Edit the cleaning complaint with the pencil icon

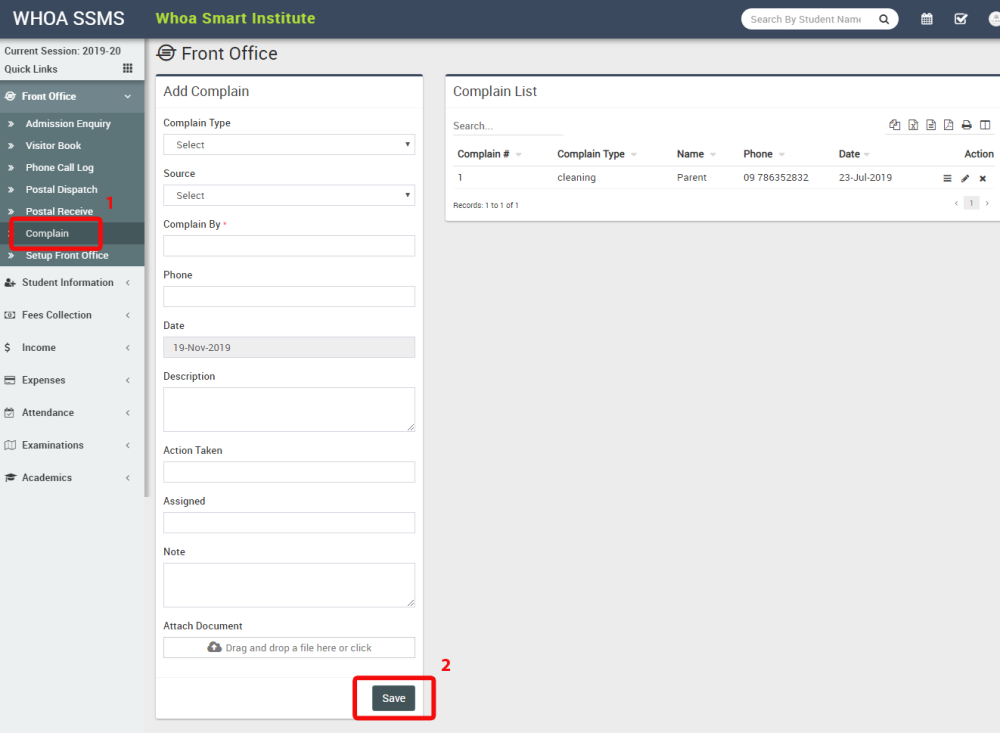pos(964,178)
